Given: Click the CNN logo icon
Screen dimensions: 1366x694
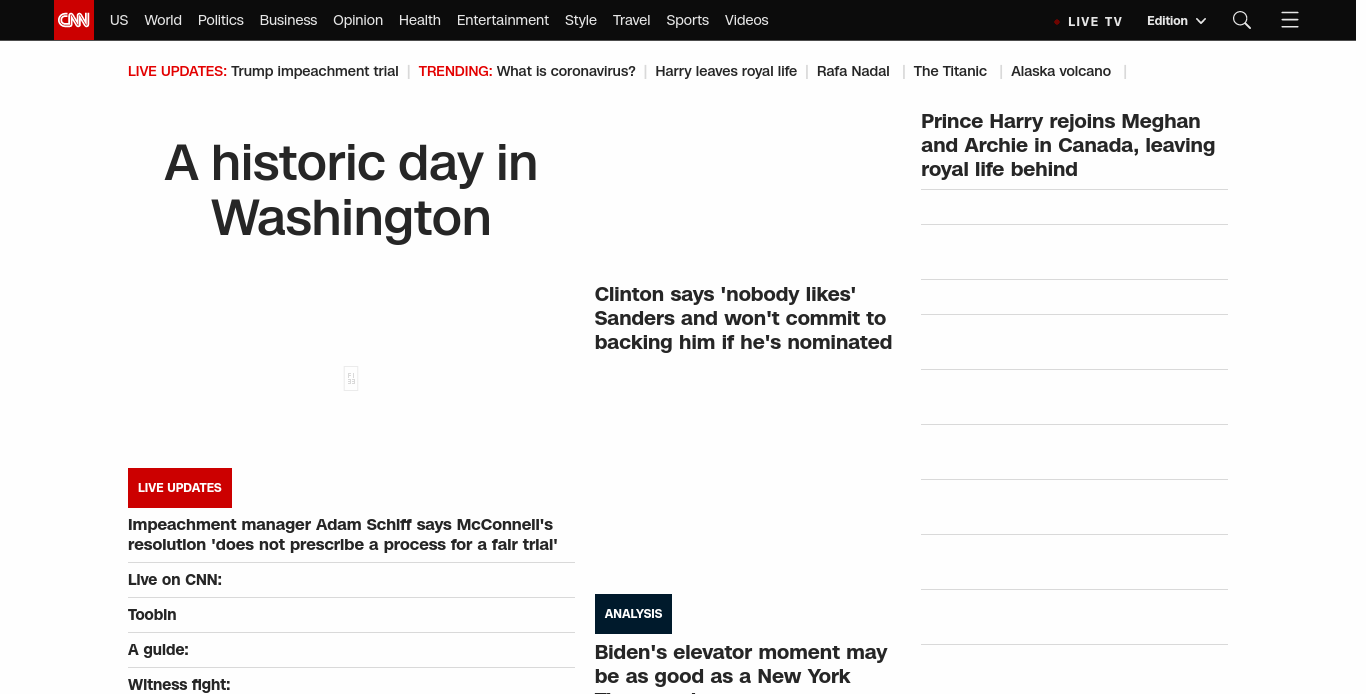Looking at the screenshot, I should [74, 20].
